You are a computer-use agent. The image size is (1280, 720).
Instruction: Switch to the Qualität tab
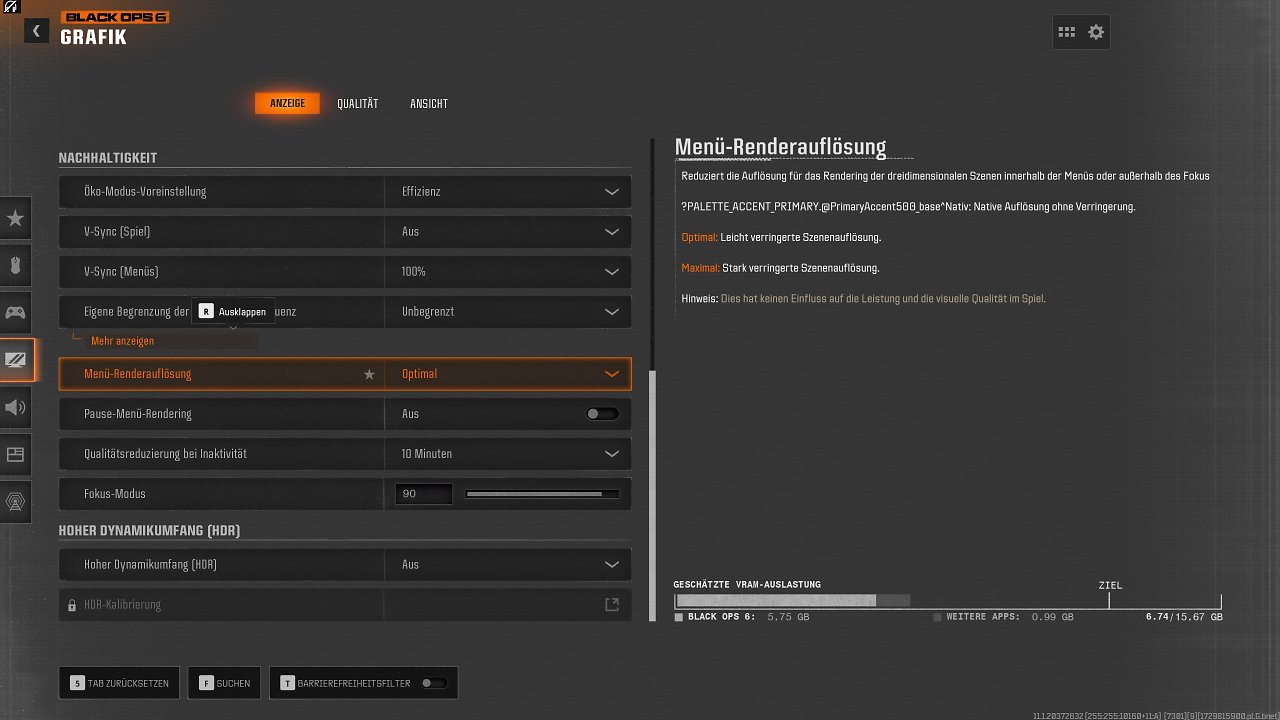pyautogui.click(x=357, y=103)
